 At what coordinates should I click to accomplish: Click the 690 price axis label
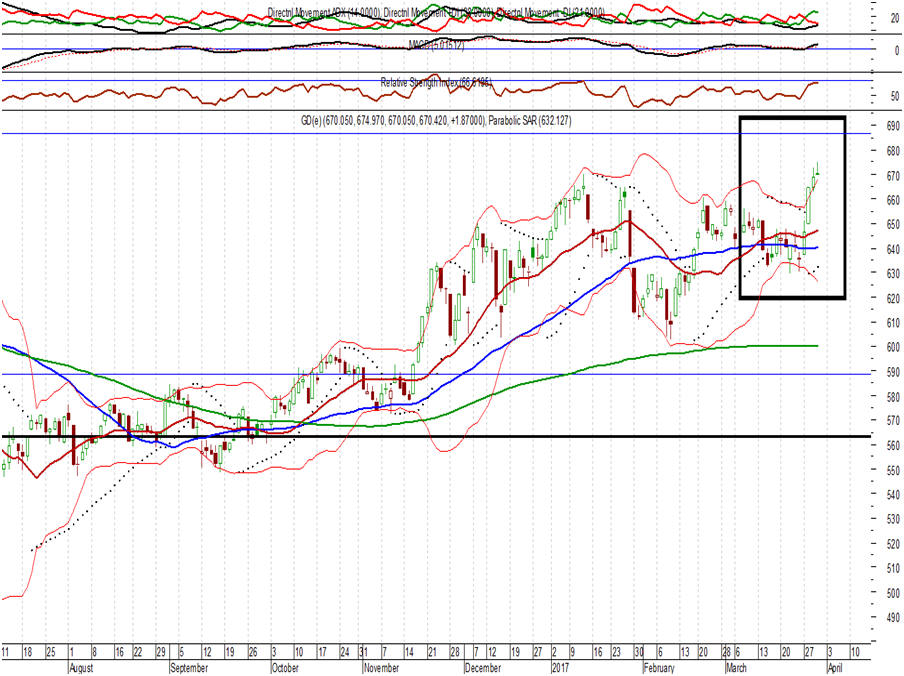893,126
